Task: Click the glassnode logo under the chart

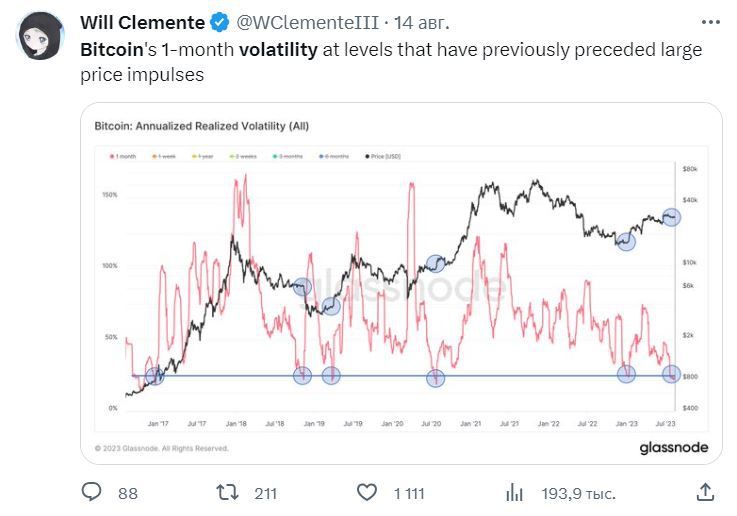Action: 673,448
